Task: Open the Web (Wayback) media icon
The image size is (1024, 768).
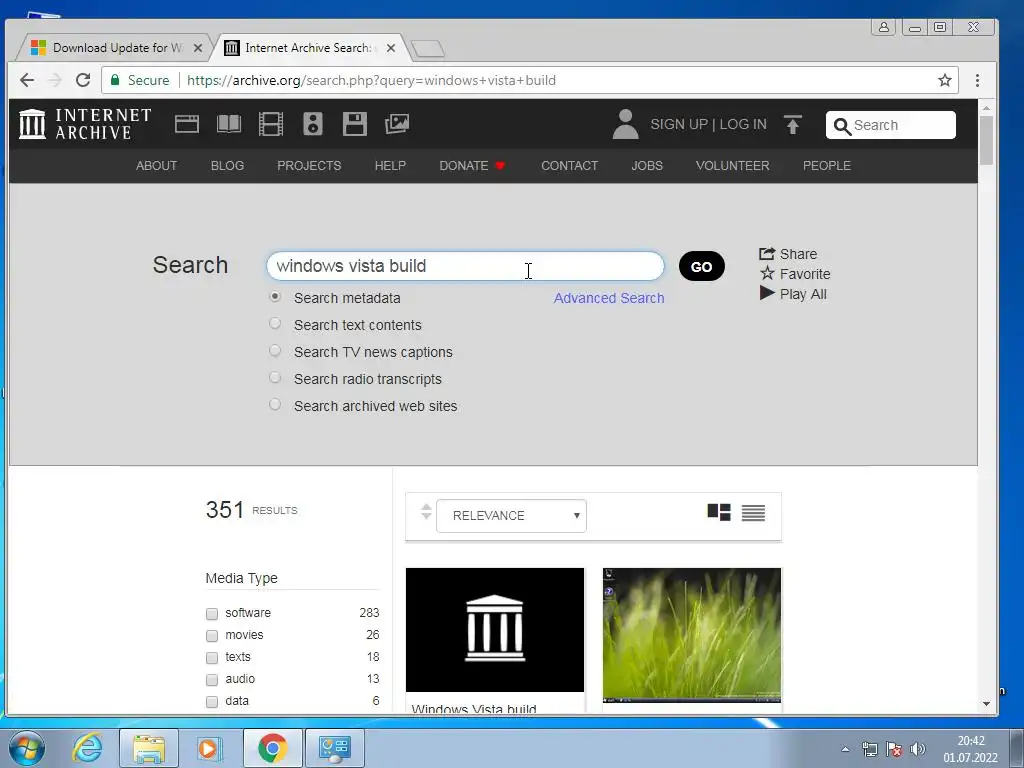Action: pos(187,124)
